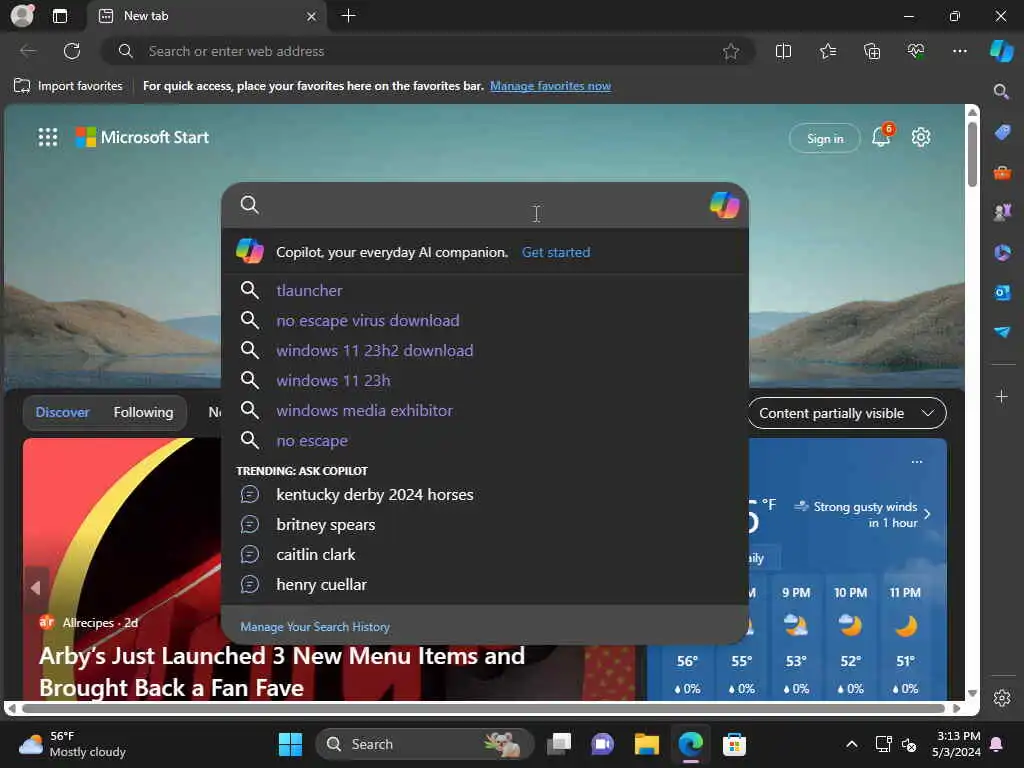Open the Favorites list
The height and width of the screenshot is (768, 1024).
827,51
